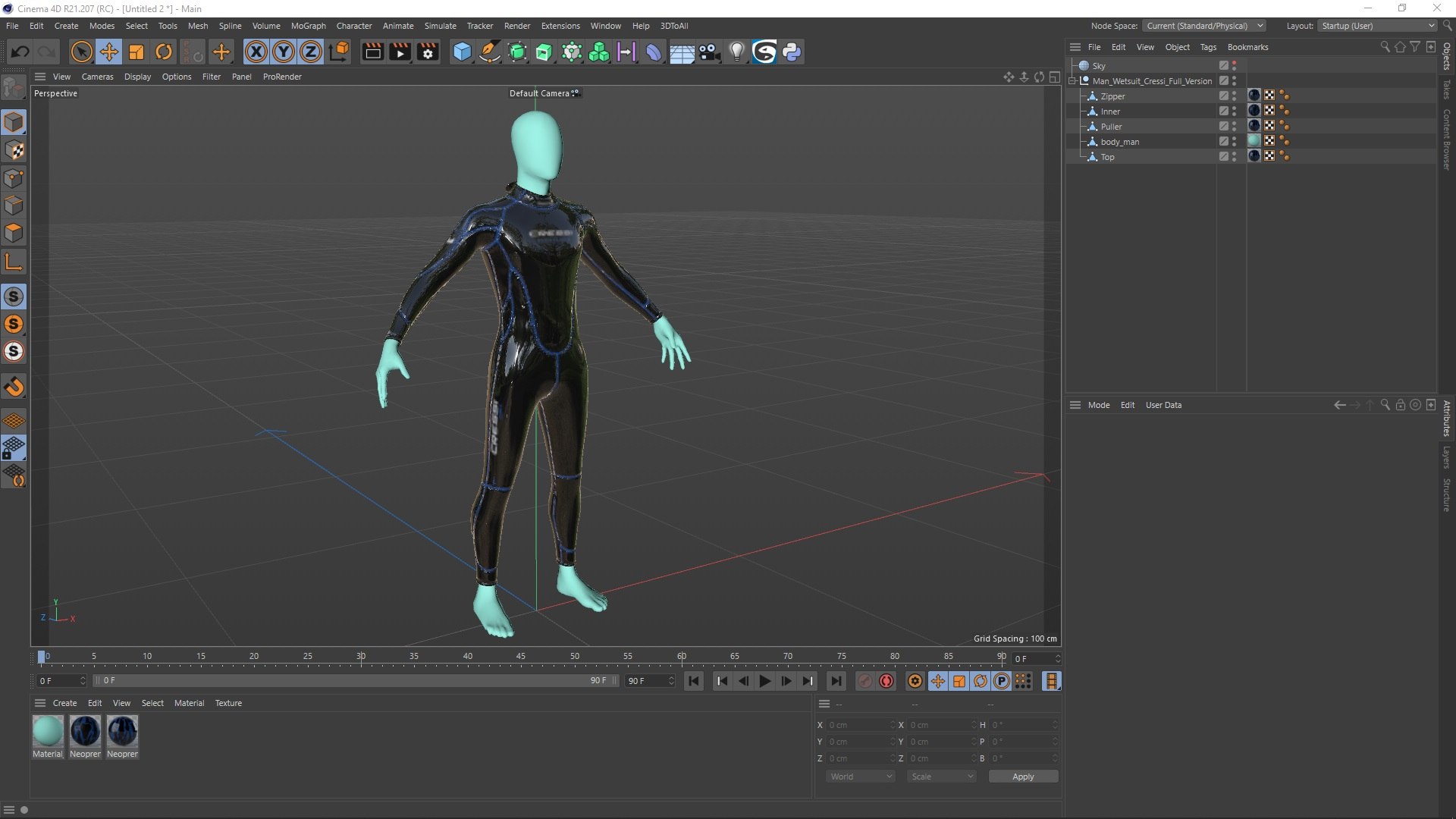Viewport: 1456px width, 819px height.
Task: Add a Camera object
Action: (709, 52)
